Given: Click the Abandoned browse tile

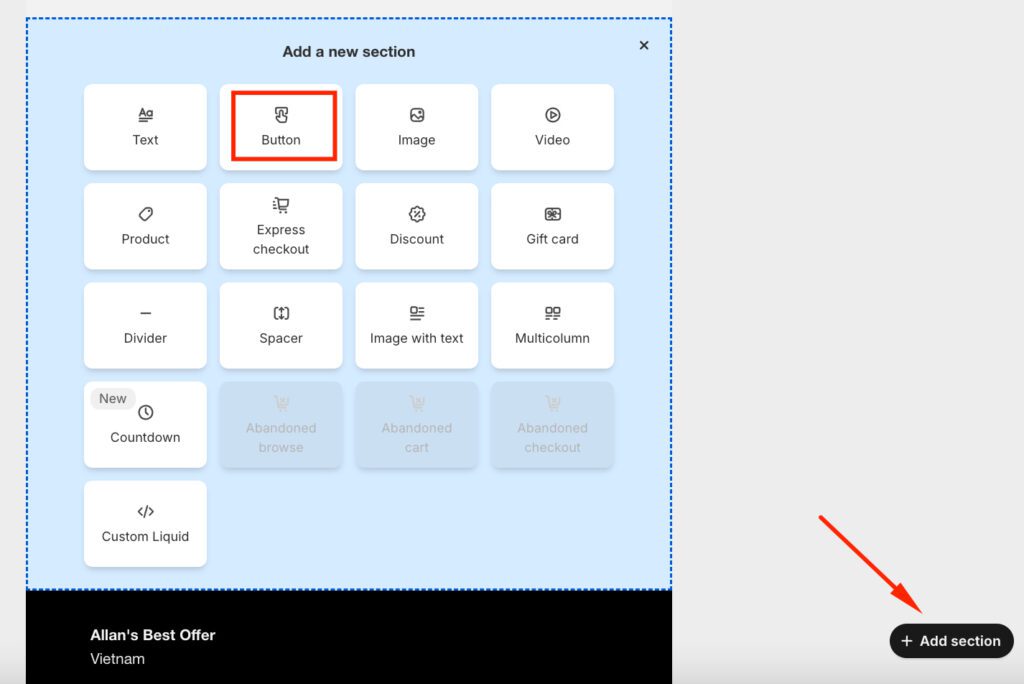Looking at the screenshot, I should [281, 424].
